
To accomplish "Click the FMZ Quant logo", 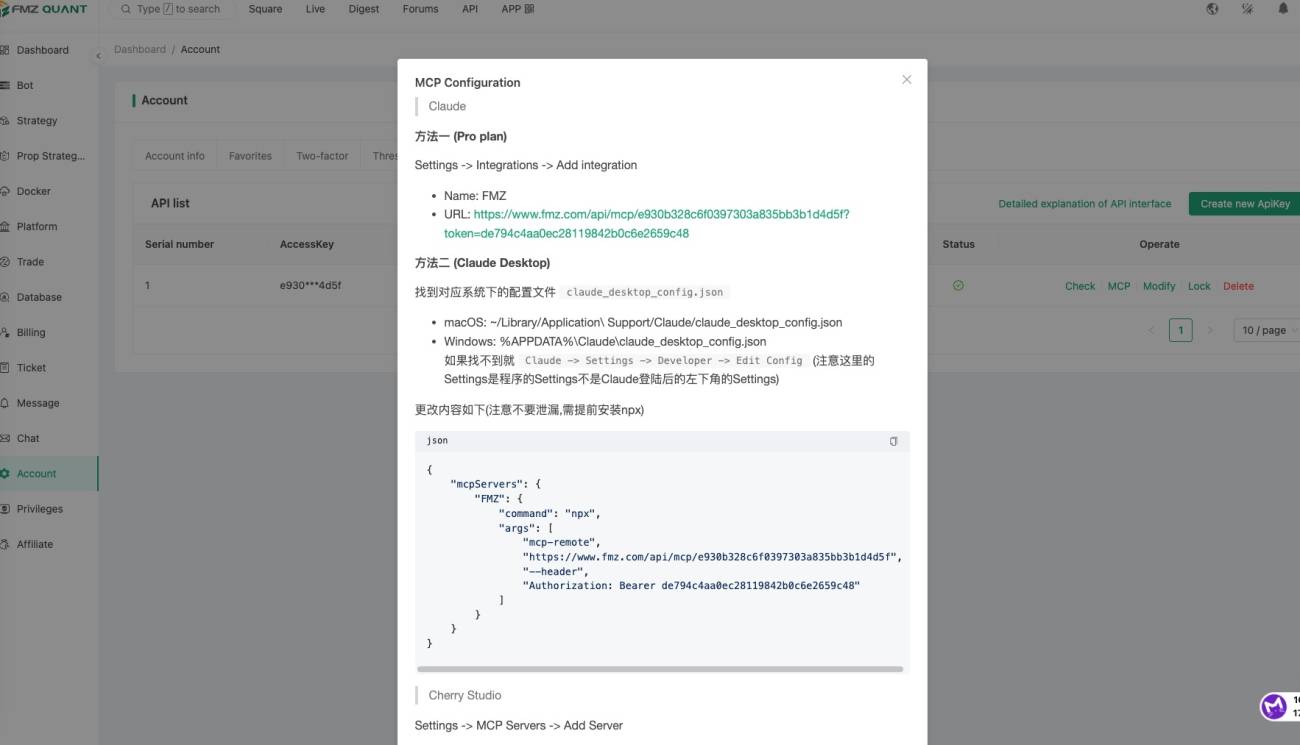I will (x=44, y=9).
